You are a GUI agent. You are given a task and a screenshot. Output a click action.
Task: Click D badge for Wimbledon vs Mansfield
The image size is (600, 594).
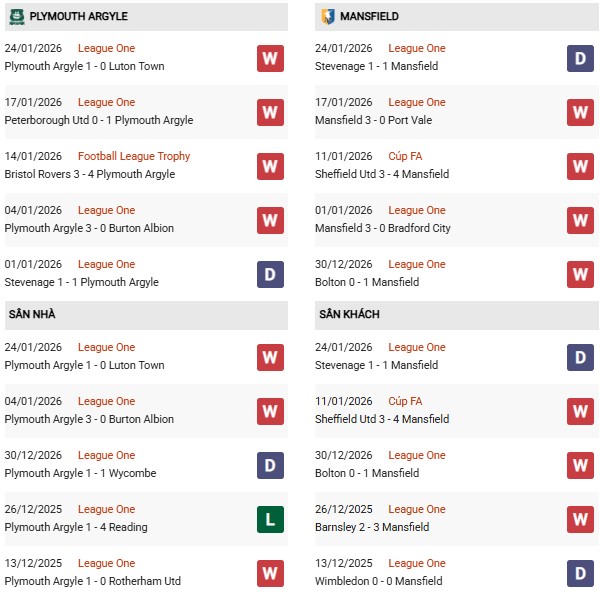coord(581,573)
